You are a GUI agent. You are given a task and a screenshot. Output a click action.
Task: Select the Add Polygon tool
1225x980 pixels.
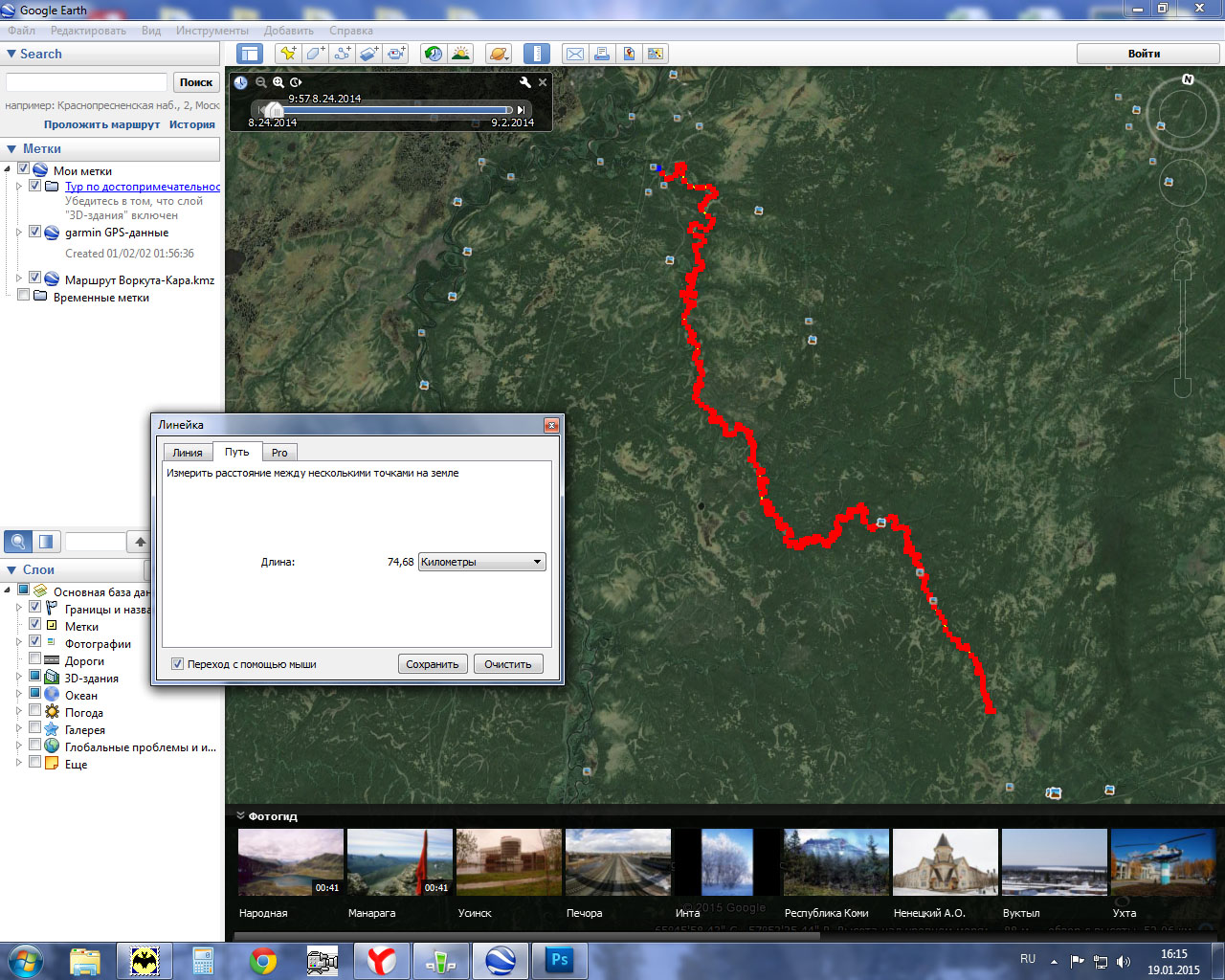315,55
